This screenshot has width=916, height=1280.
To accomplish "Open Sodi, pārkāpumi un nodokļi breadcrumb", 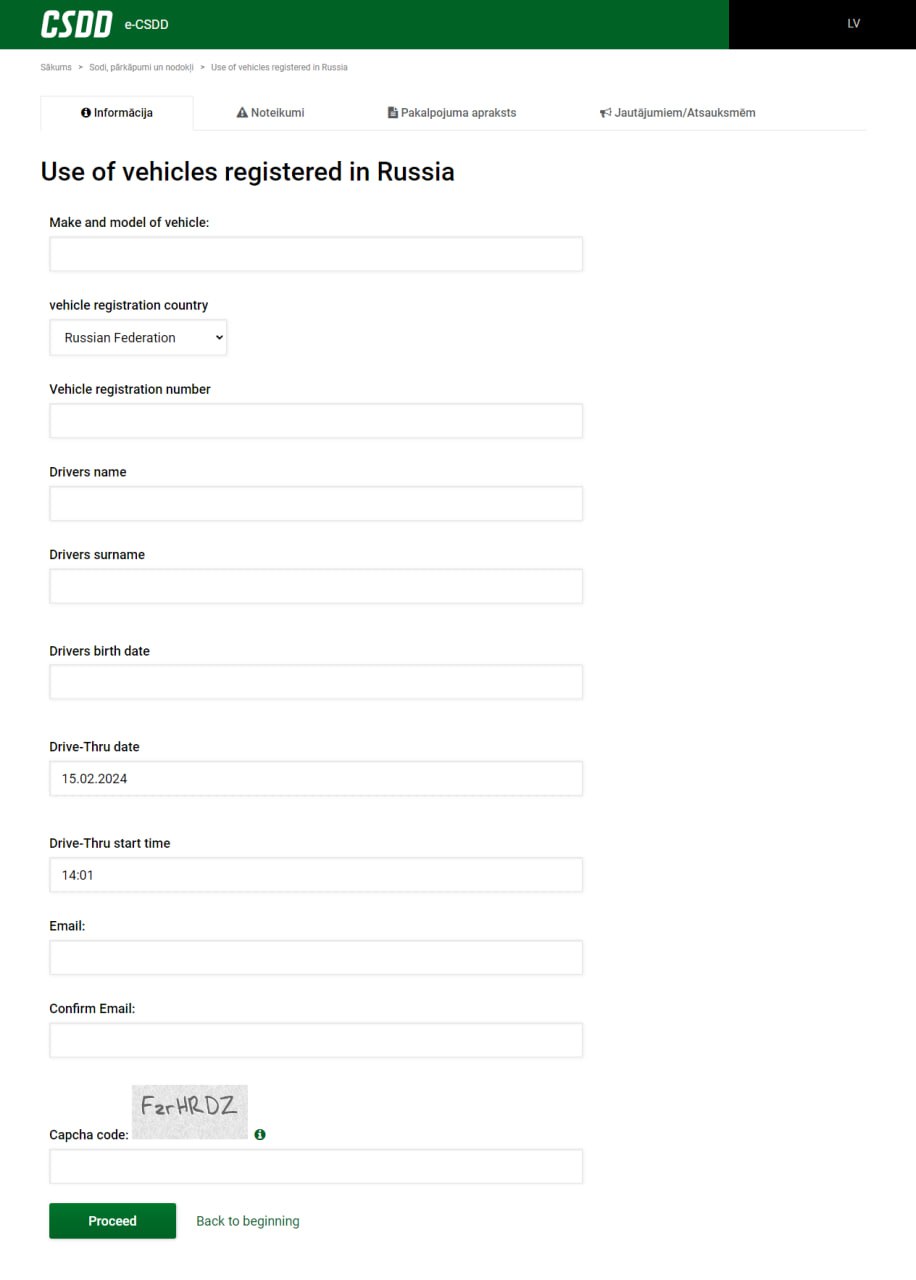I will [x=141, y=67].
